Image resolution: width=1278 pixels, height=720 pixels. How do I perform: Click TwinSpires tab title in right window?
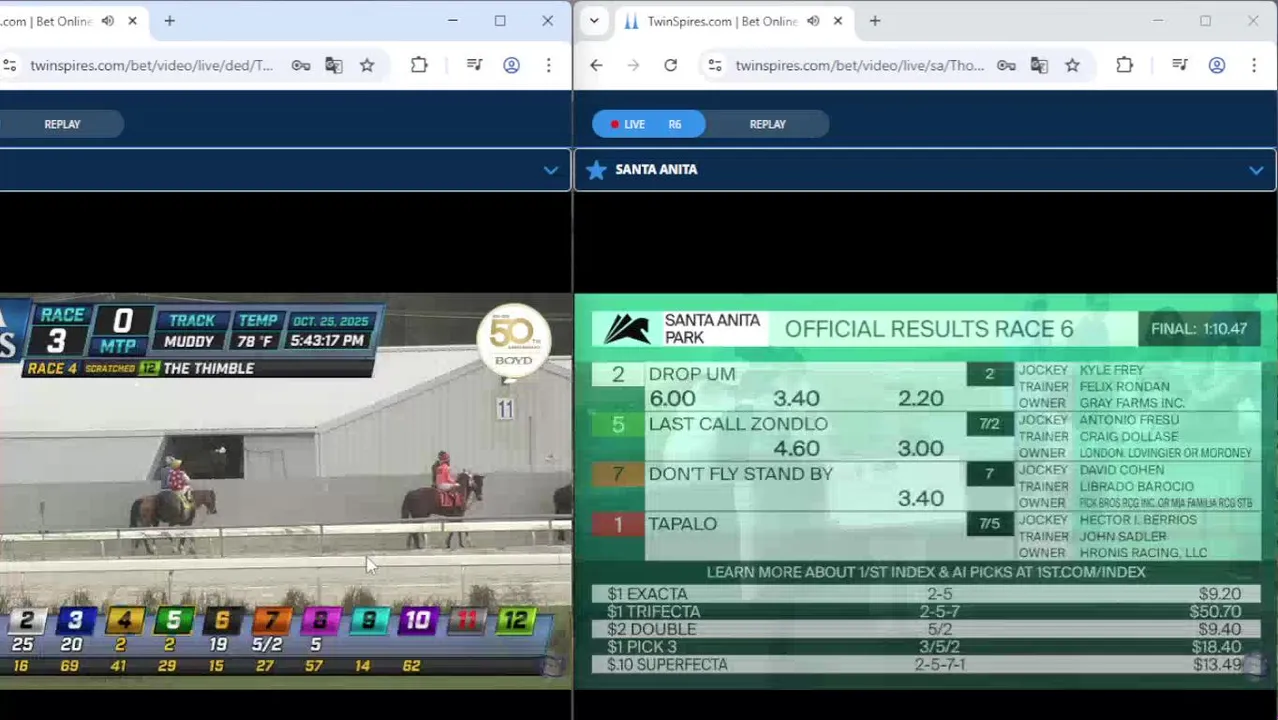coord(722,21)
